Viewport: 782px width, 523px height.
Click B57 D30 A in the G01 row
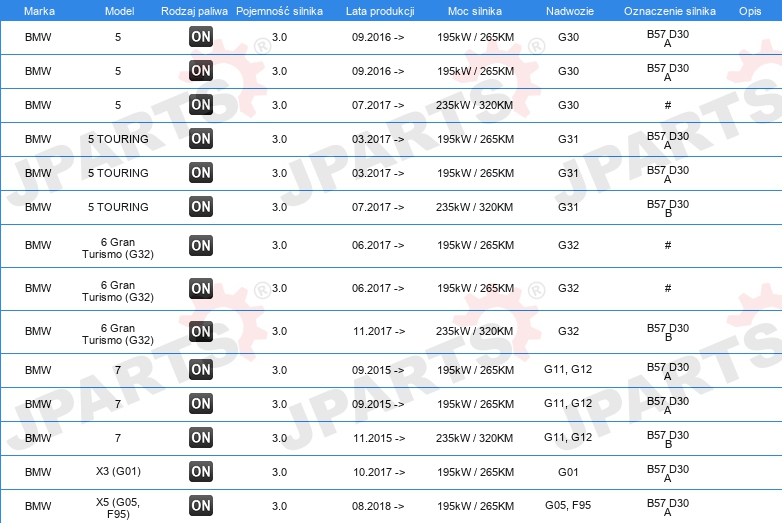[668, 473]
